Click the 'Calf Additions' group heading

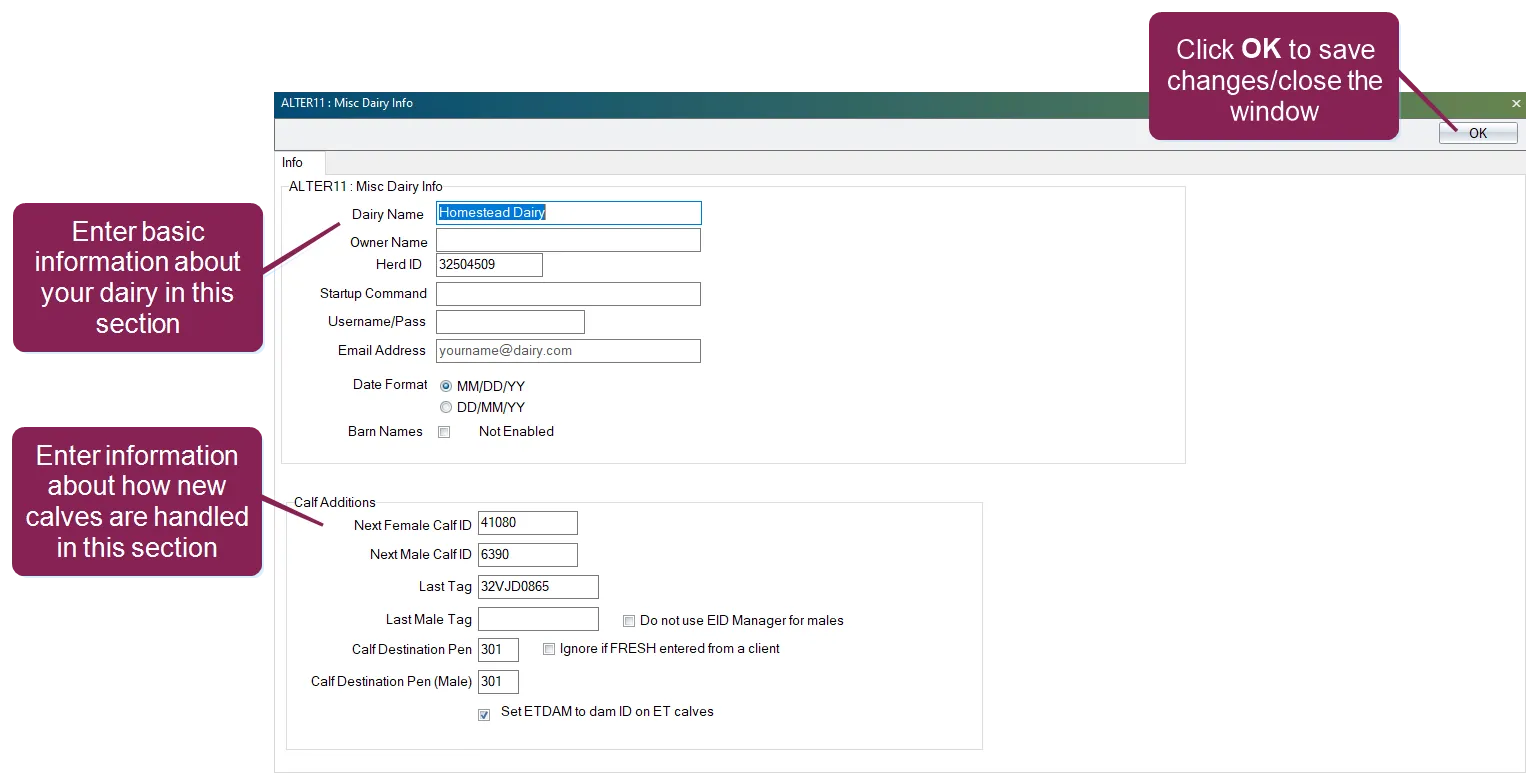point(335,502)
